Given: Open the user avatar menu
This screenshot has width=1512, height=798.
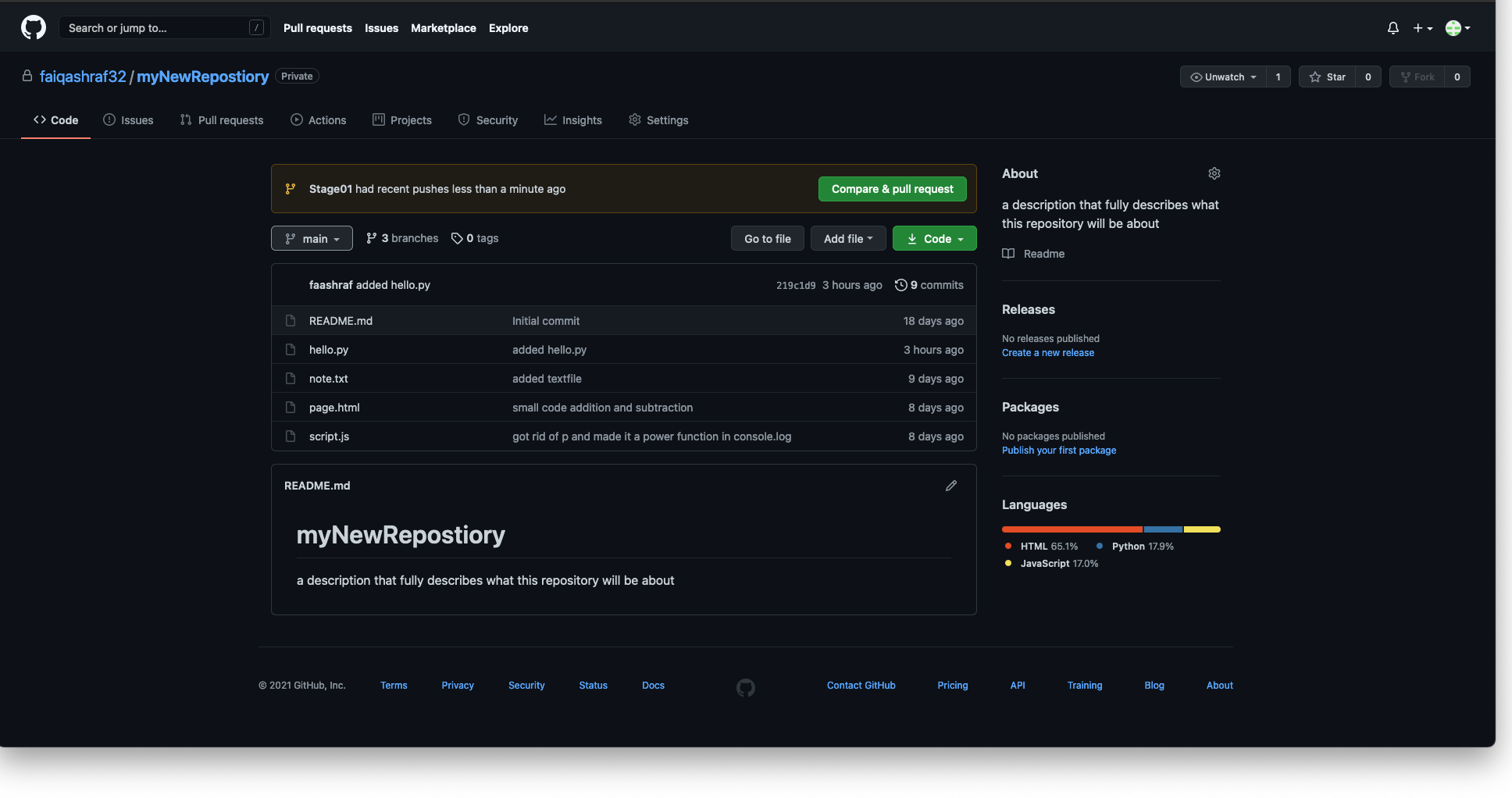Looking at the screenshot, I should pyautogui.click(x=1458, y=28).
